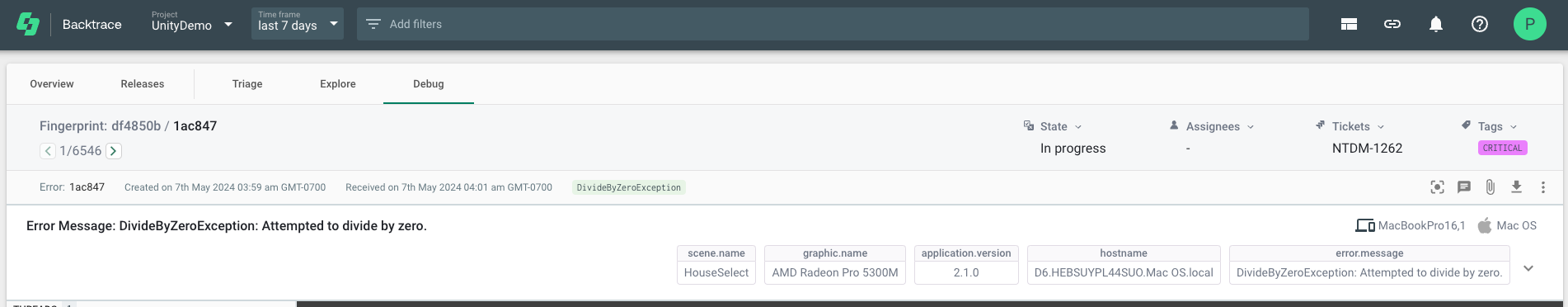
Task: Click the Backtrace logo icon
Action: tap(28, 25)
